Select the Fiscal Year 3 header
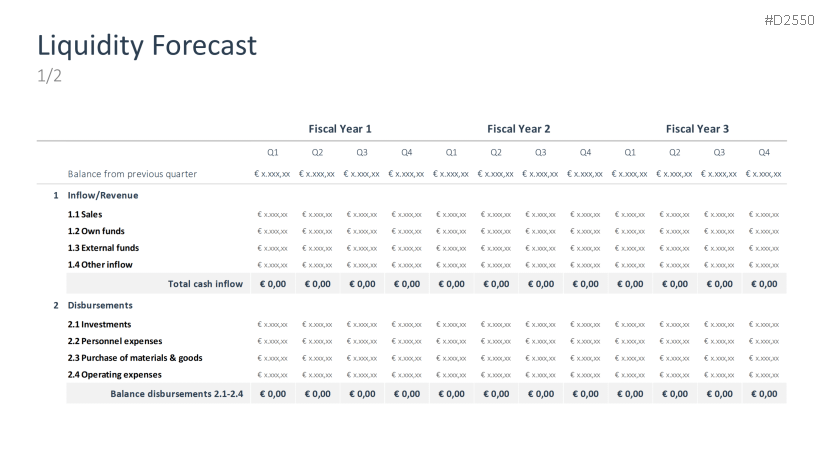This screenshot has height=466, width=829. pos(697,129)
